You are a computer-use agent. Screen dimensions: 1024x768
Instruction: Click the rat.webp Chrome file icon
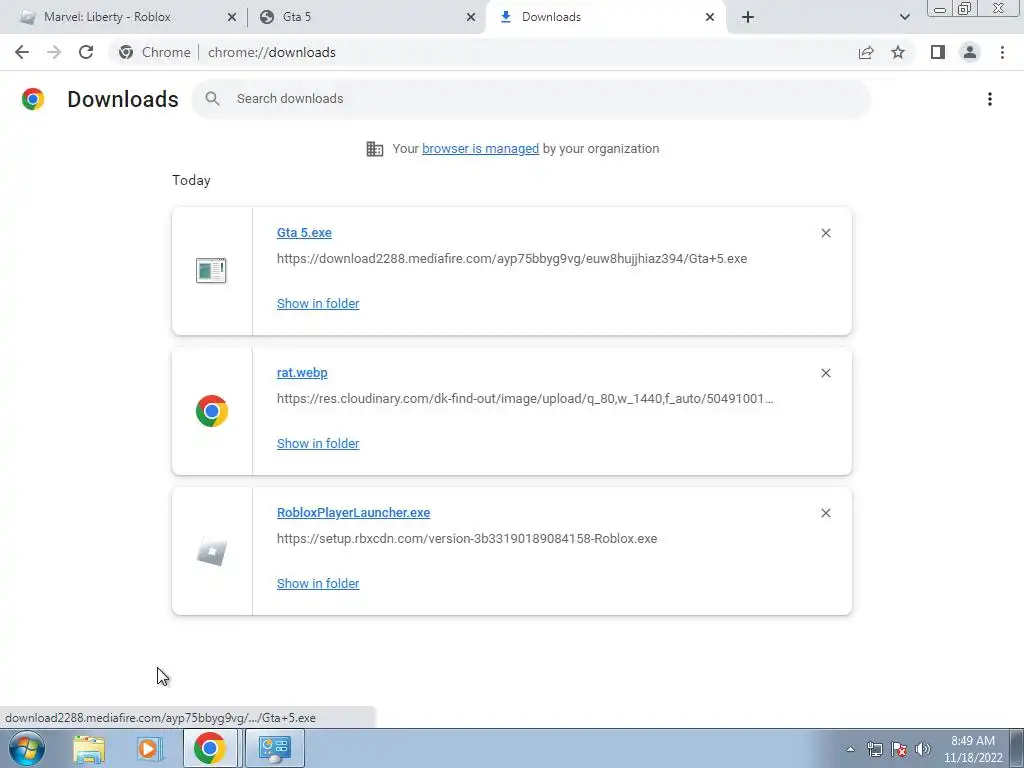pos(212,411)
